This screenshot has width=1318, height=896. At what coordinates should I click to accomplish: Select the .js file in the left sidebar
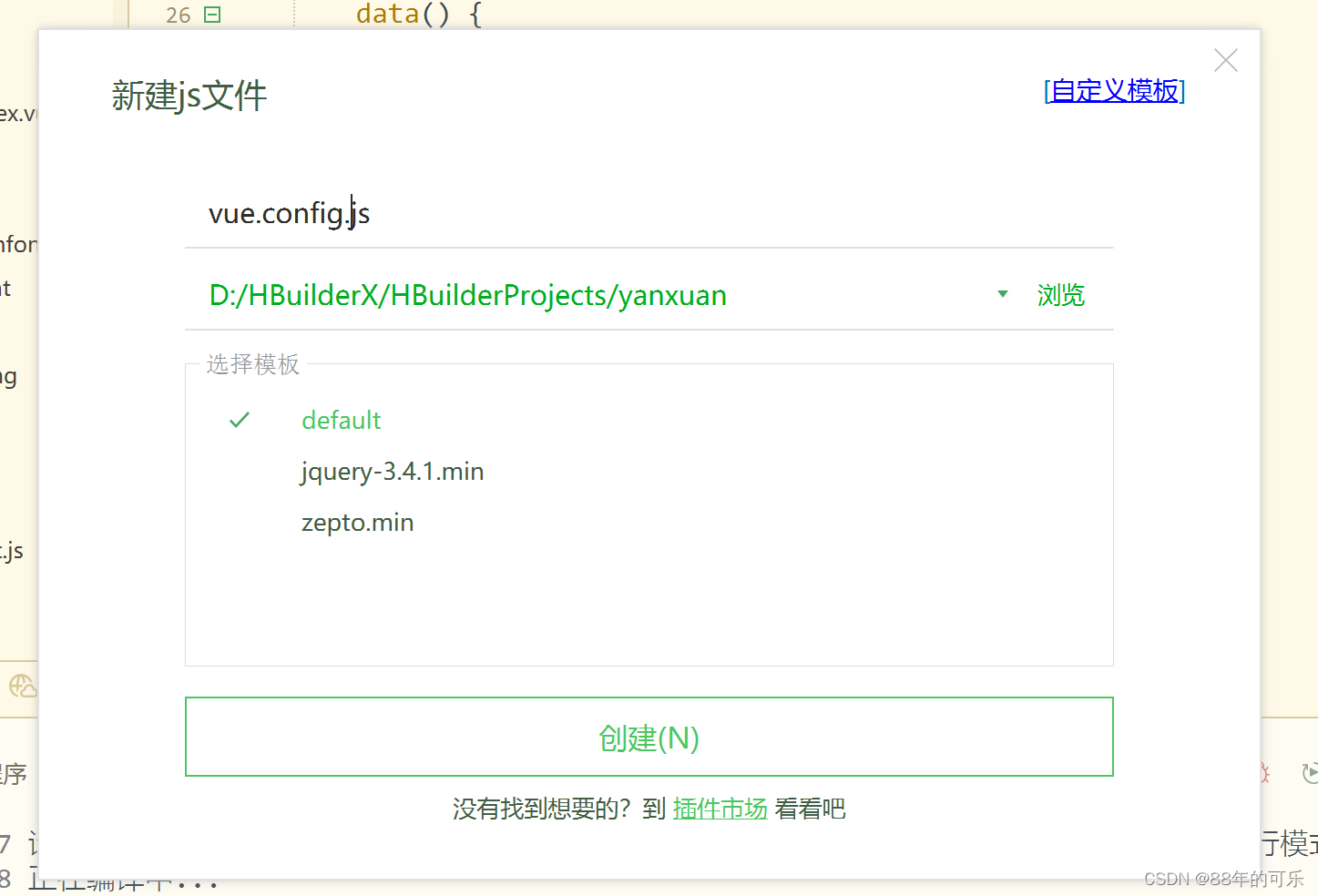12,550
